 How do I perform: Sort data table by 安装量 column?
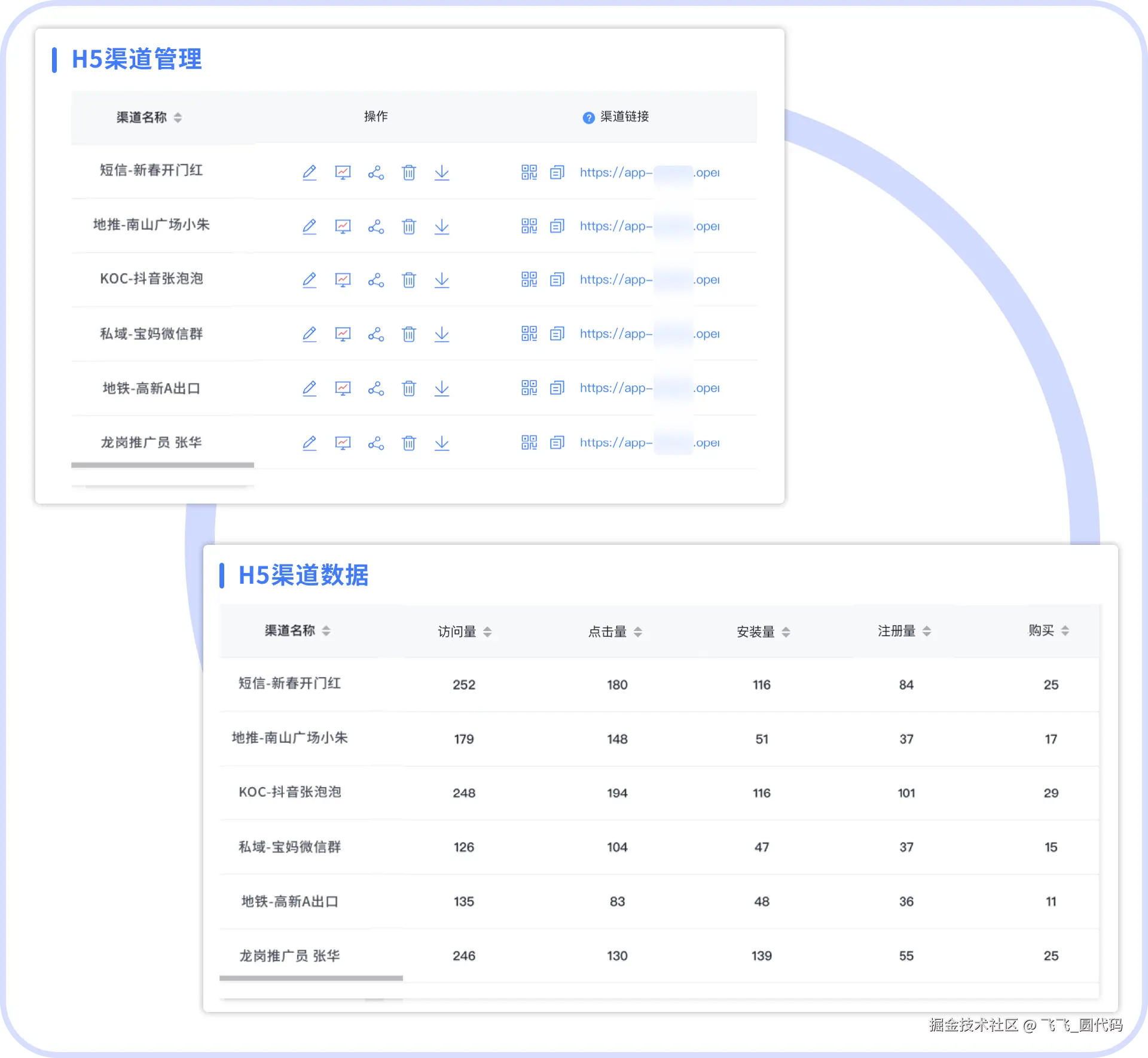tap(786, 632)
